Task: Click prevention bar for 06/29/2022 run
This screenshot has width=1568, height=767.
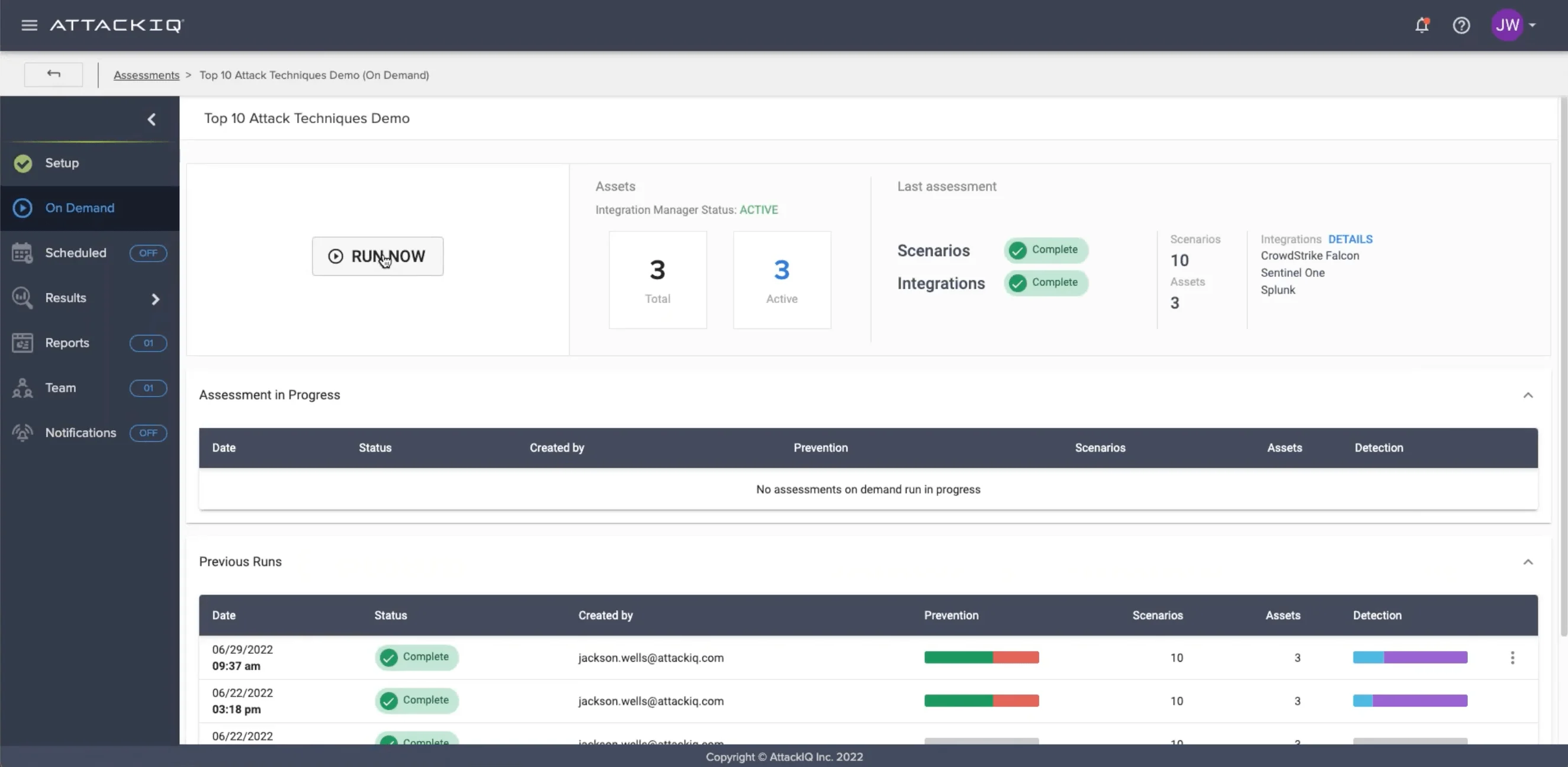Action: [981, 658]
